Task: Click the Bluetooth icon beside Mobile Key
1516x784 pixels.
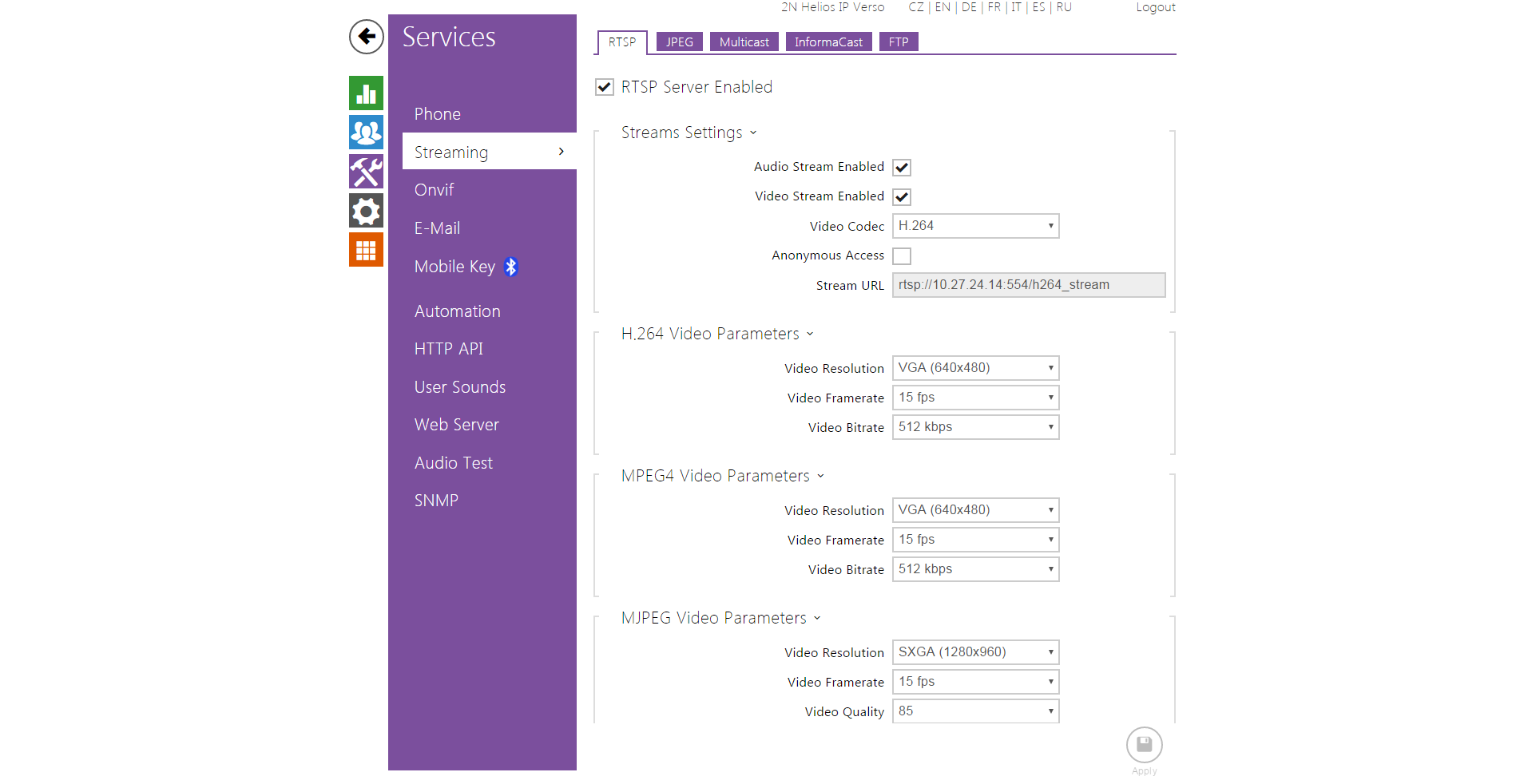Action: pos(511,267)
